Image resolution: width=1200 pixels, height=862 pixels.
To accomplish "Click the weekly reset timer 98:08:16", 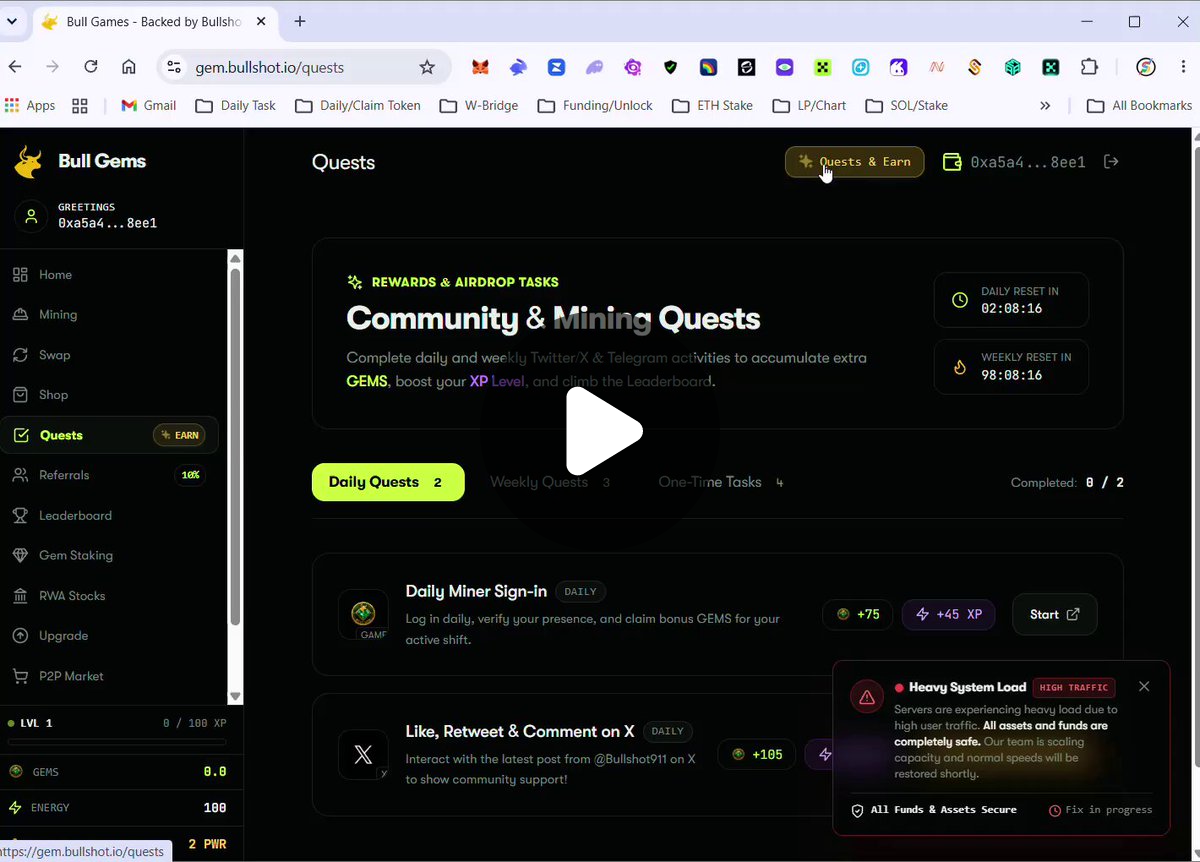I will (1011, 375).
